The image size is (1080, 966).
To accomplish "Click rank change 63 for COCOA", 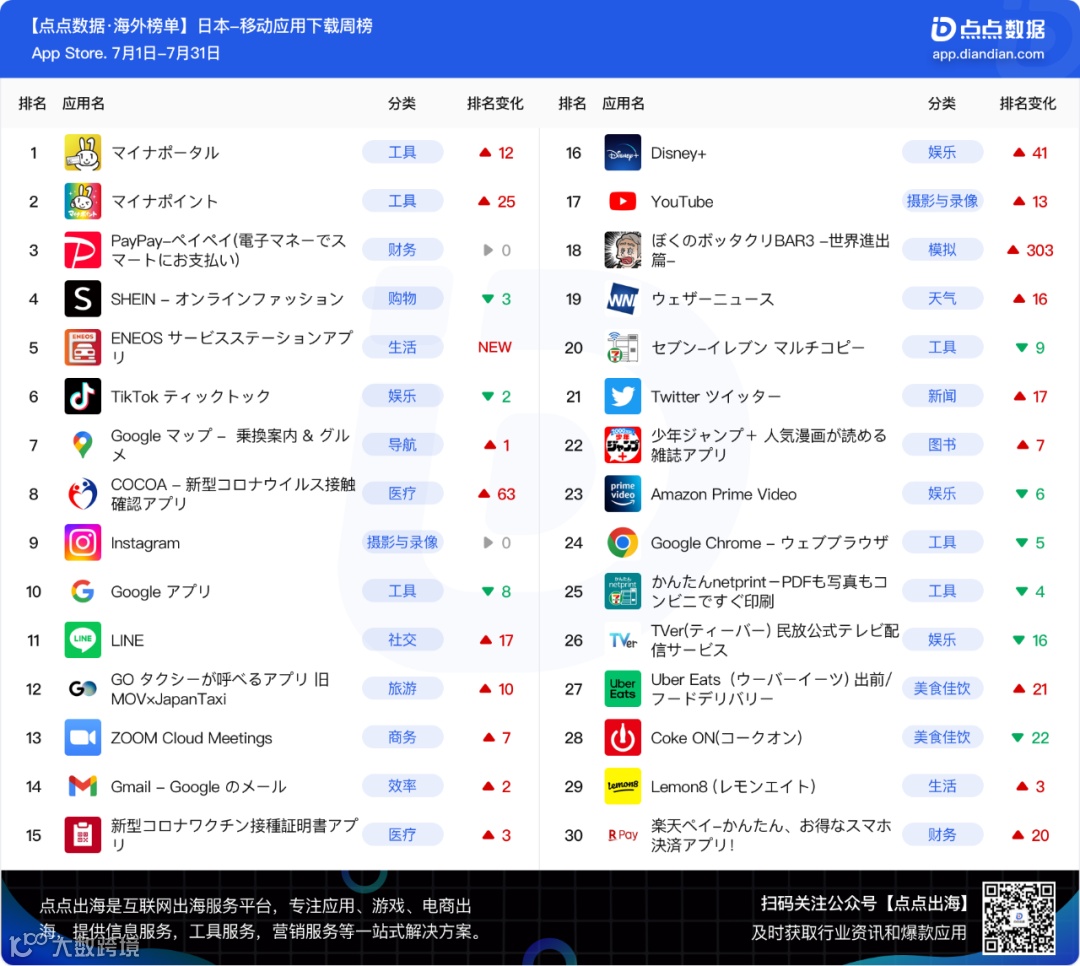I will click(497, 494).
